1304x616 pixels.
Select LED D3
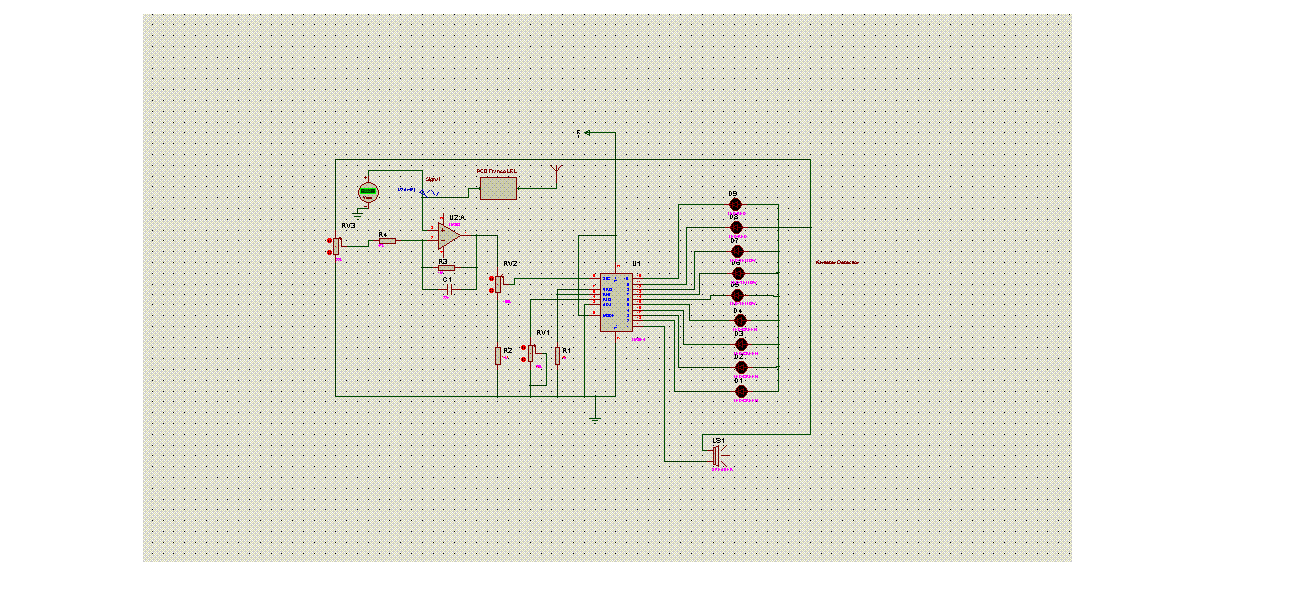(x=741, y=344)
